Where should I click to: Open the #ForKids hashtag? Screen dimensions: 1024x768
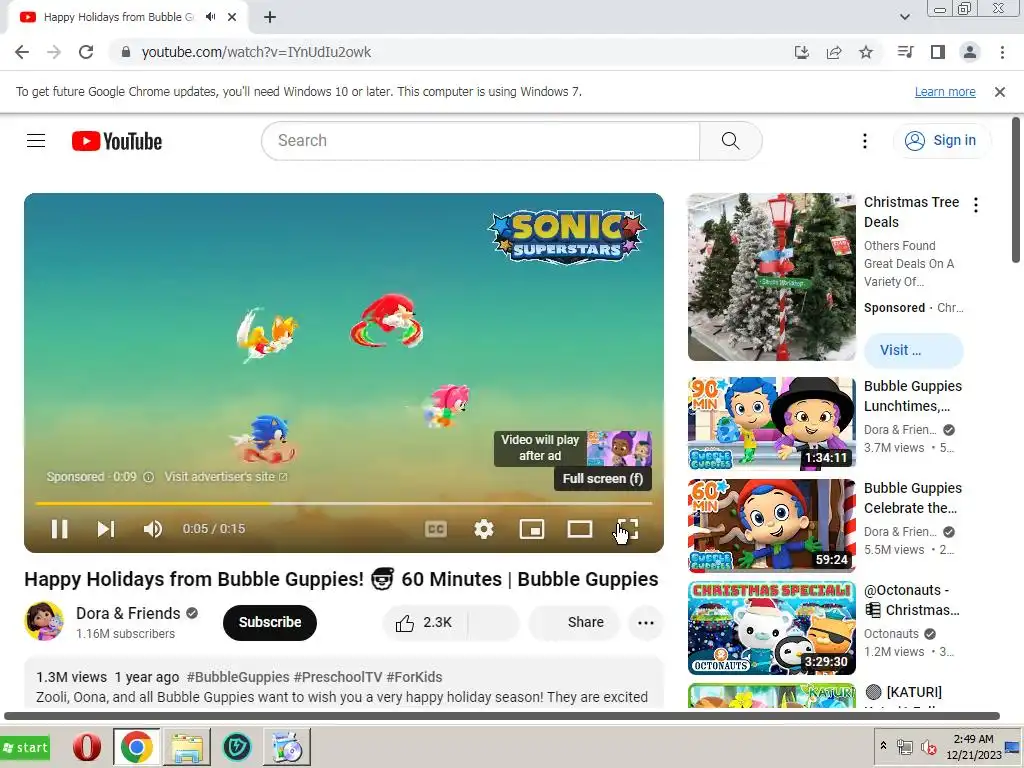pyautogui.click(x=414, y=677)
